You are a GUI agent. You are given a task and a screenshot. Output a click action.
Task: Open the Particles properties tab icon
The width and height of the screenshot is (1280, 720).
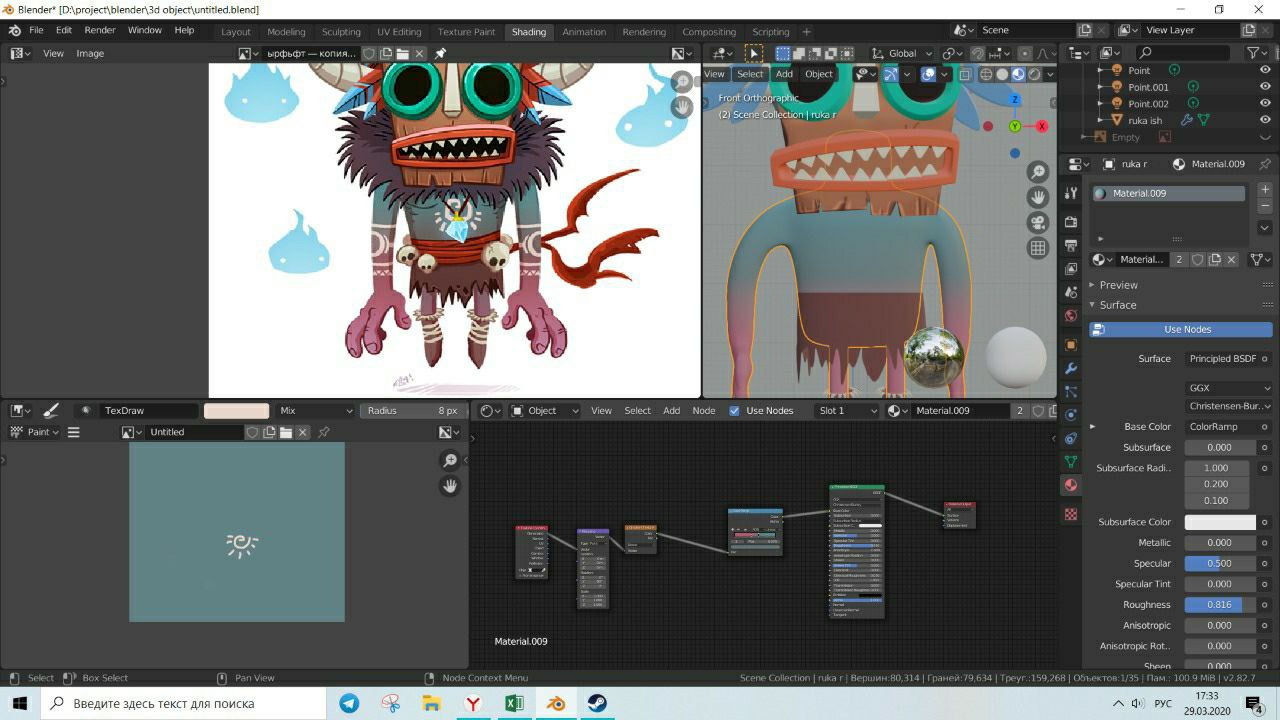[x=1071, y=392]
